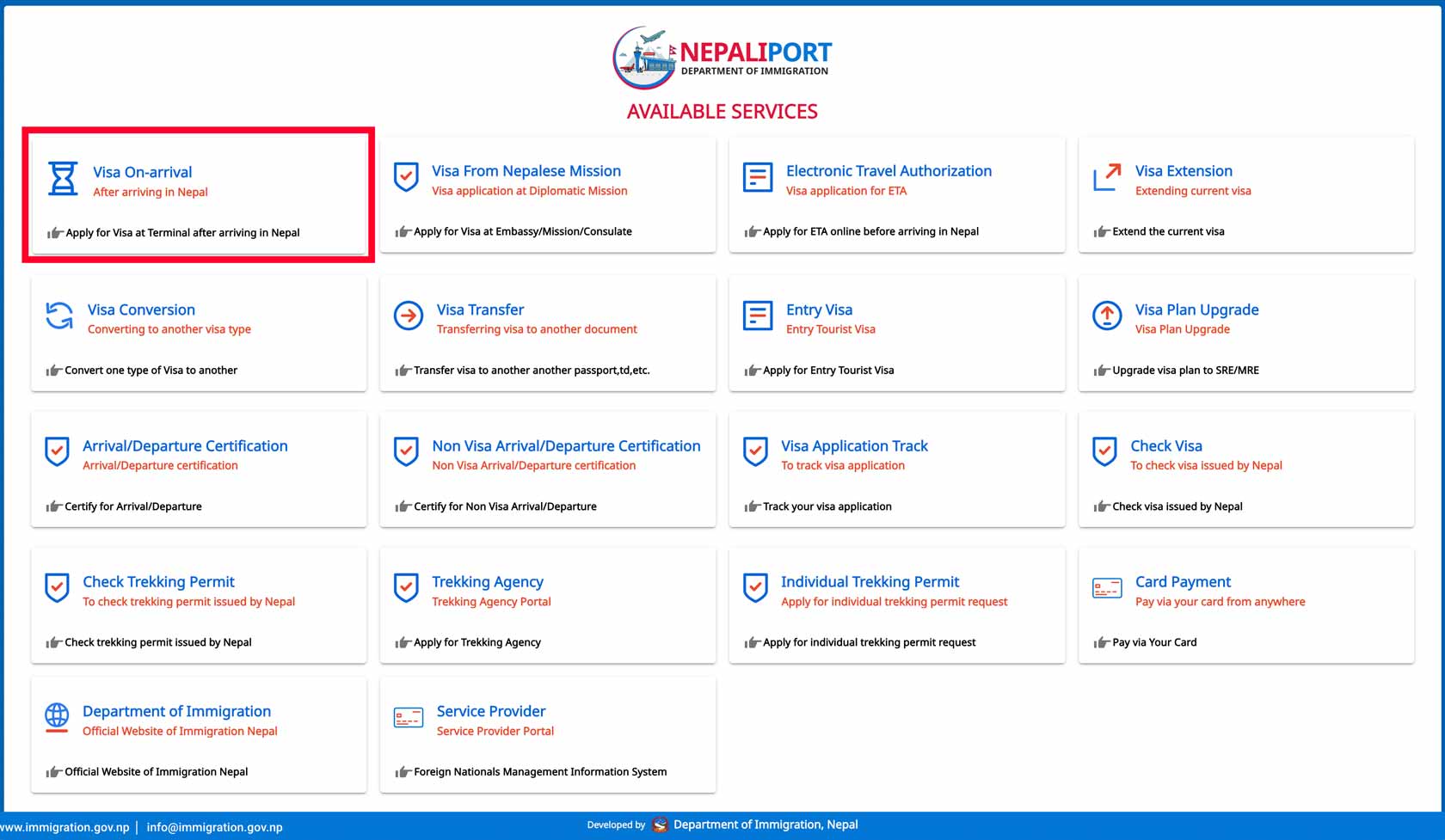Click 'Department of Immigration, Nepal' footer text
1445x840 pixels.
click(766, 825)
